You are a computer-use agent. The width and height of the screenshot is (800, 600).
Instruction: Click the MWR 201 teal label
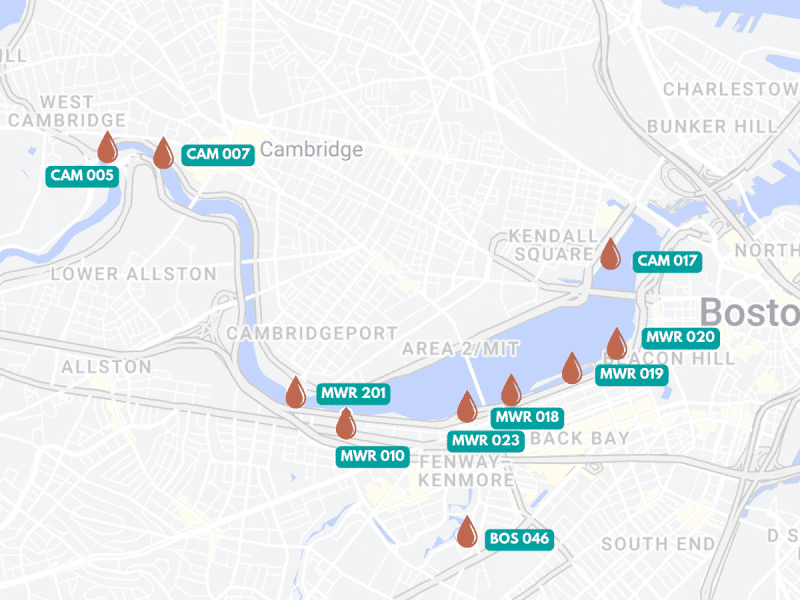[354, 393]
